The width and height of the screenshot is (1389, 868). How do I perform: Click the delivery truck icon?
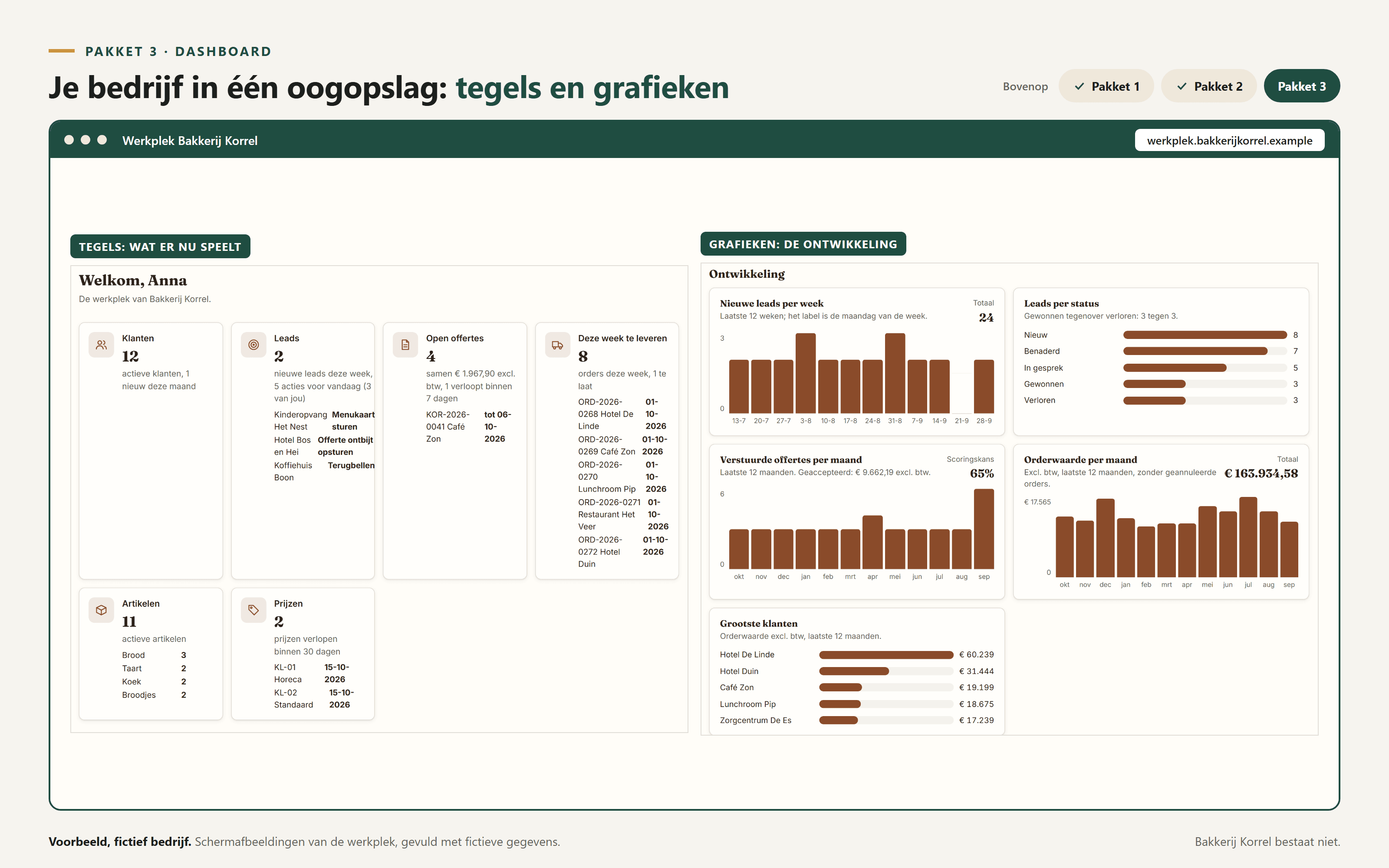(x=557, y=345)
